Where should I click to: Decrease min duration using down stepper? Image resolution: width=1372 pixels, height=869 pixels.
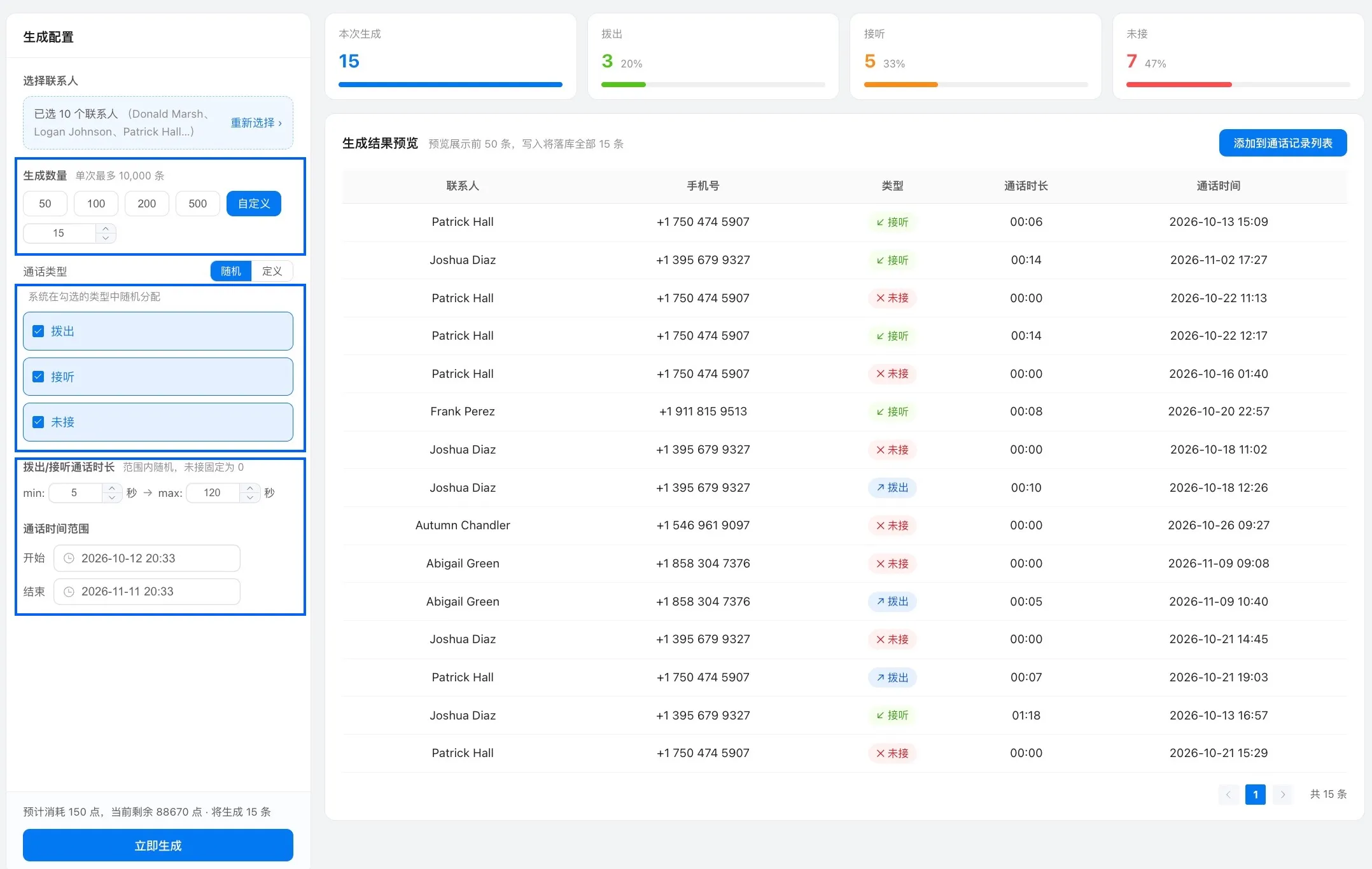(x=112, y=497)
